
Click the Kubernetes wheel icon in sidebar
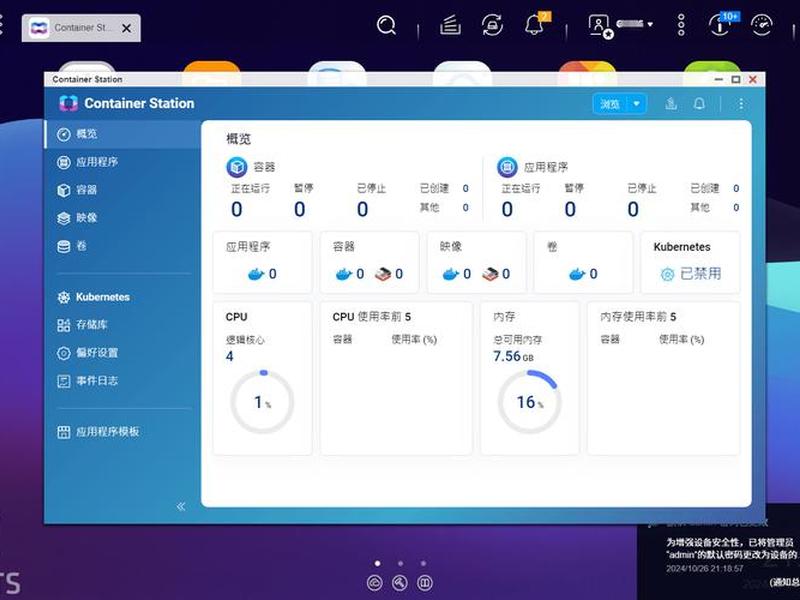[64, 297]
